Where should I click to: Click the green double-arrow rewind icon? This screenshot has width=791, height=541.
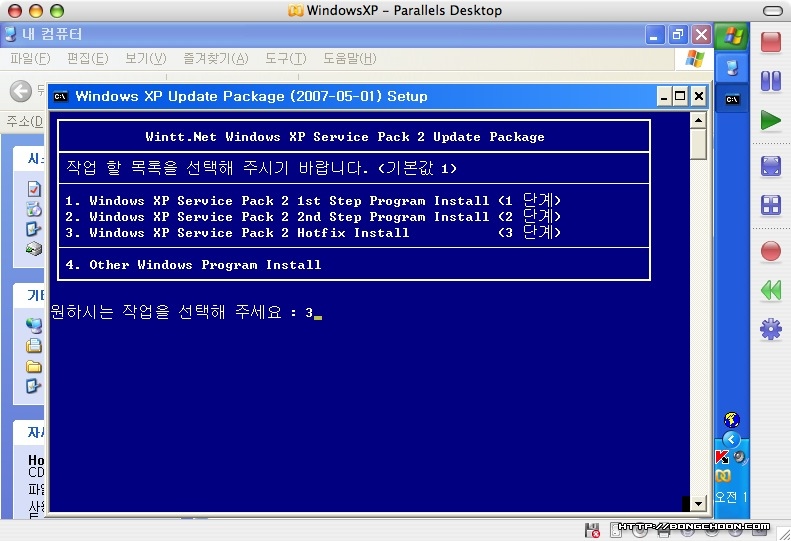pyautogui.click(x=771, y=290)
